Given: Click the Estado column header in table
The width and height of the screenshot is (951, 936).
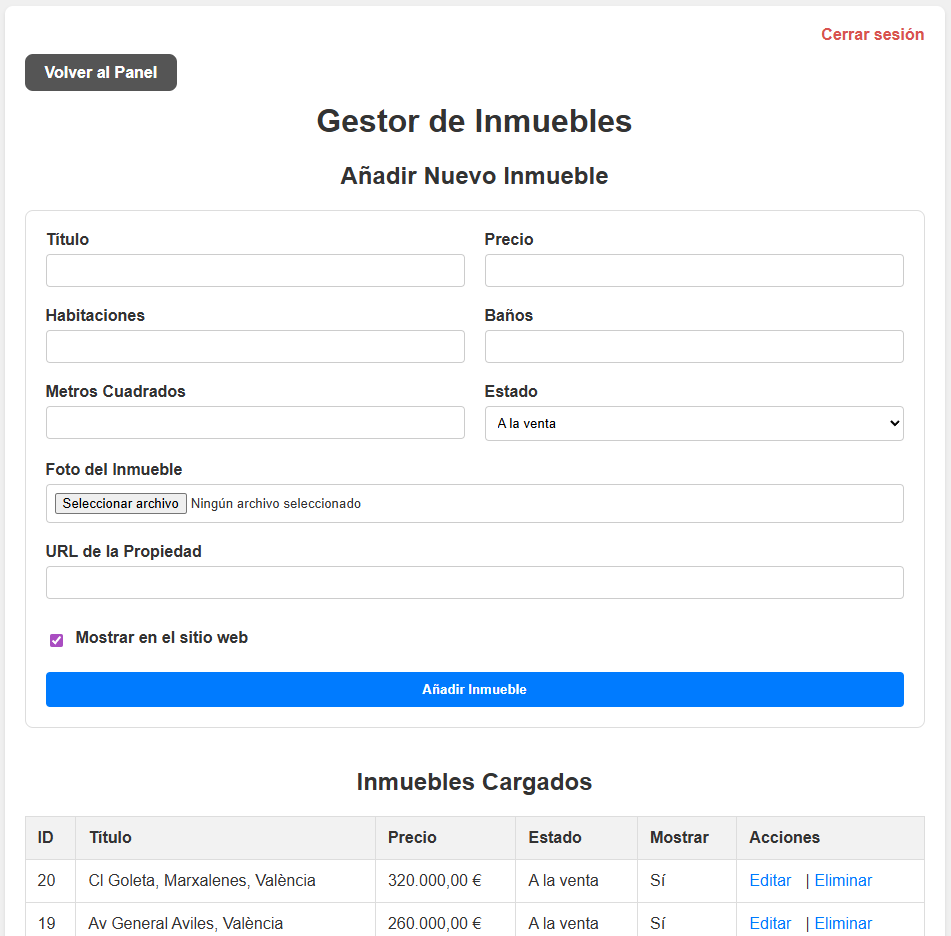Looking at the screenshot, I should pyautogui.click(x=555, y=838).
